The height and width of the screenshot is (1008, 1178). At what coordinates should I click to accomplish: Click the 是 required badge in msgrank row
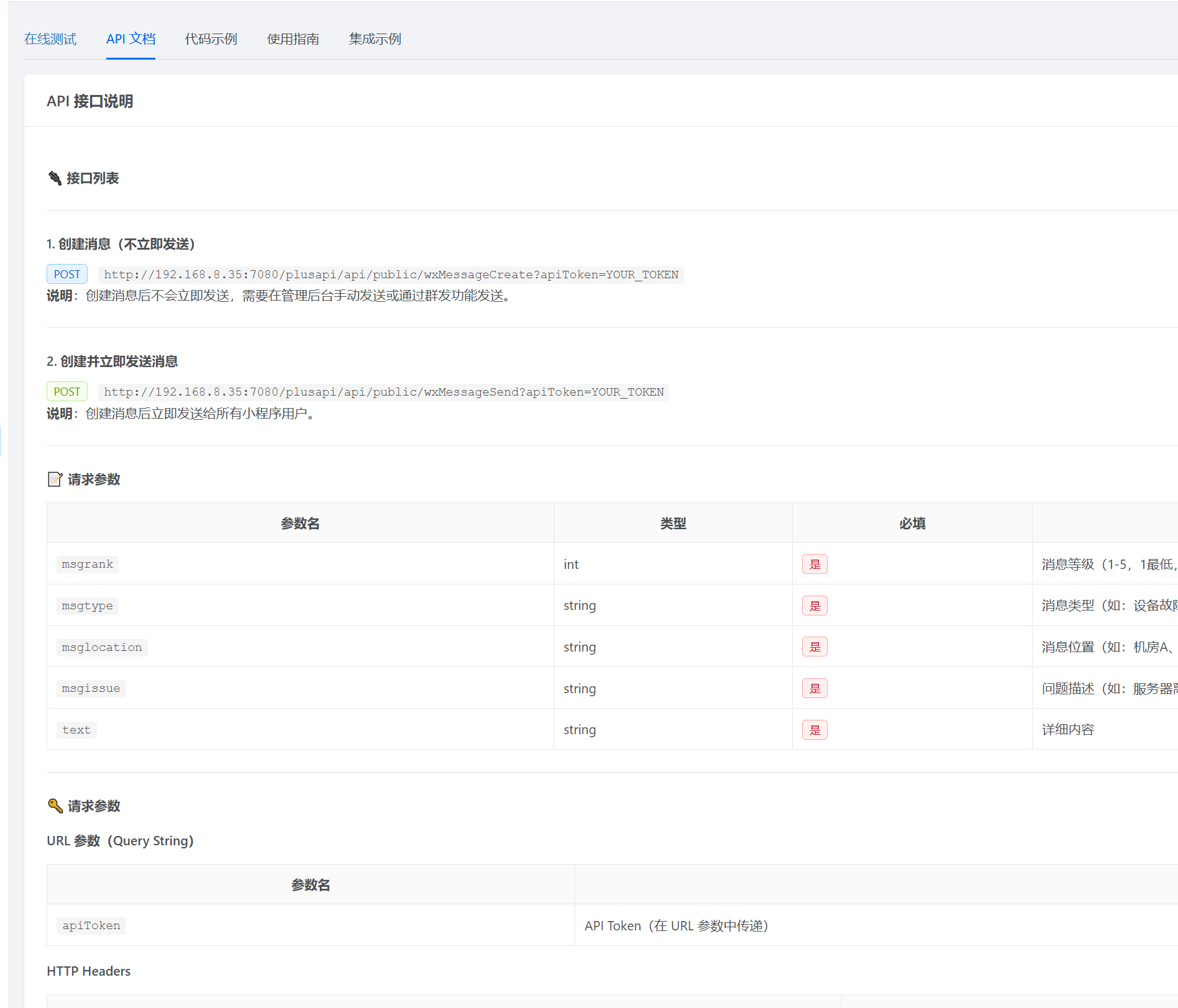pyautogui.click(x=815, y=564)
